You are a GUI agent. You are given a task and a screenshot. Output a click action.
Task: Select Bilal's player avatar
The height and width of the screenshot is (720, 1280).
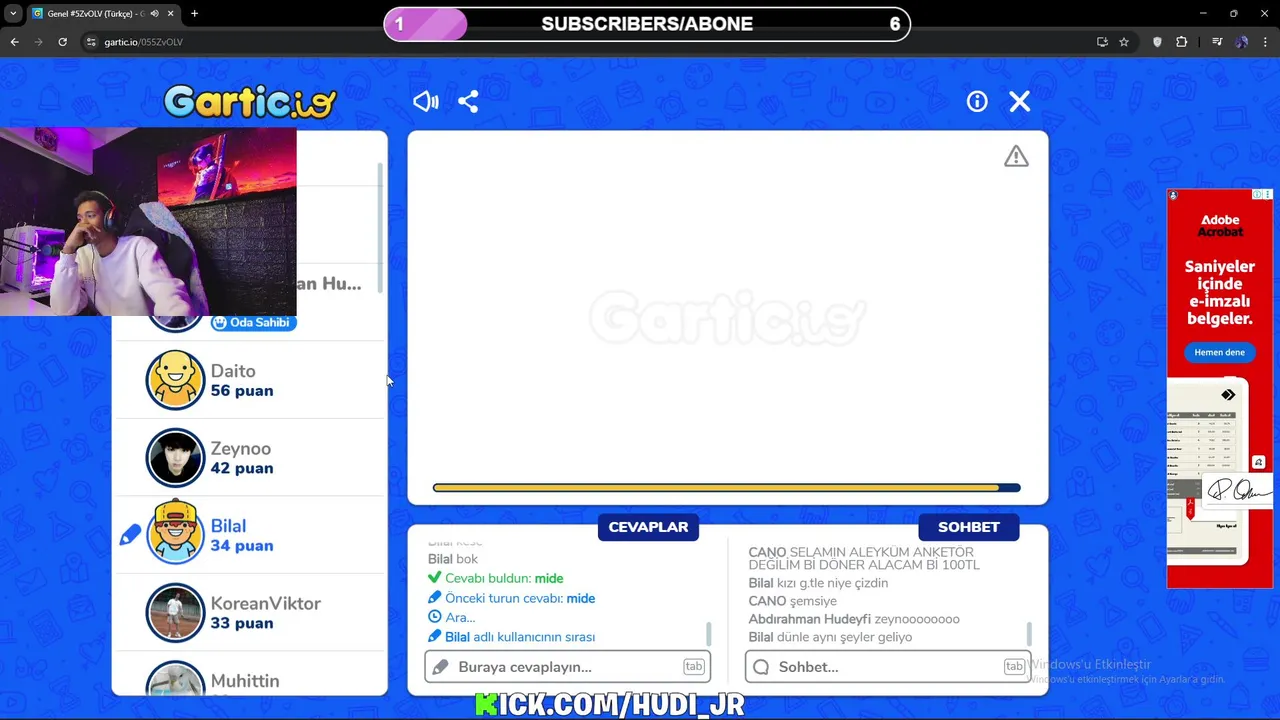175,533
